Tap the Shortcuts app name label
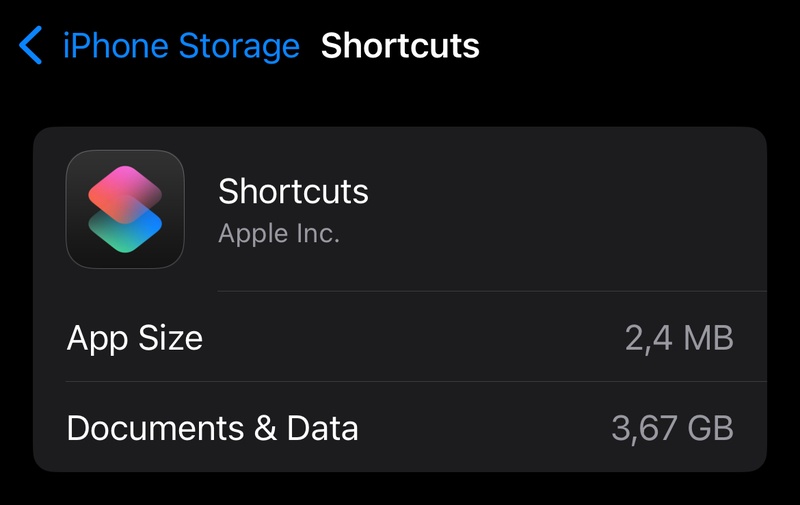This screenshot has height=505, width=800. 293,191
